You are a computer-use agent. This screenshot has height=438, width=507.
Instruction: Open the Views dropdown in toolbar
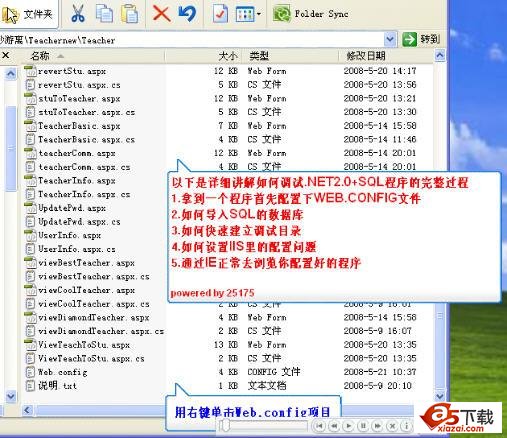[248, 14]
